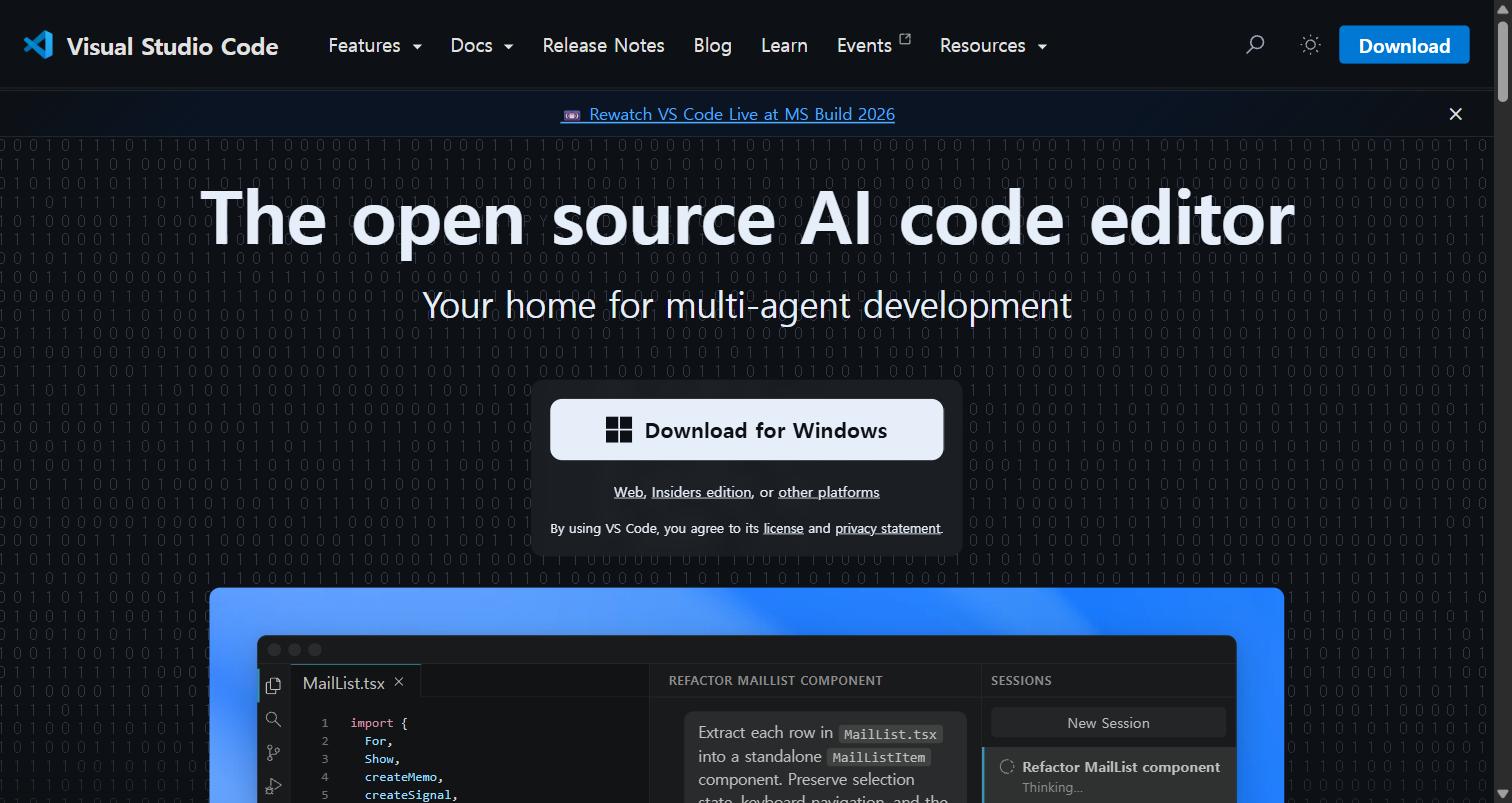
Task: Click Download for Windows button
Action: click(x=746, y=430)
